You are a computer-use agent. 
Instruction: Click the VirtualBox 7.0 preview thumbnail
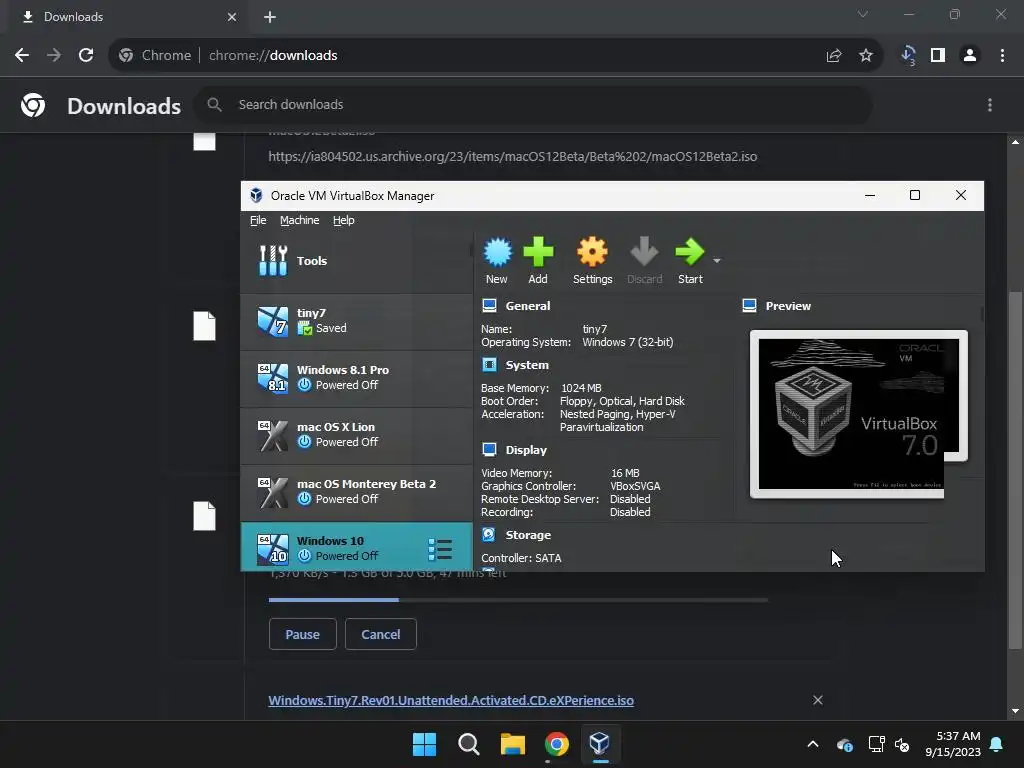pos(858,414)
